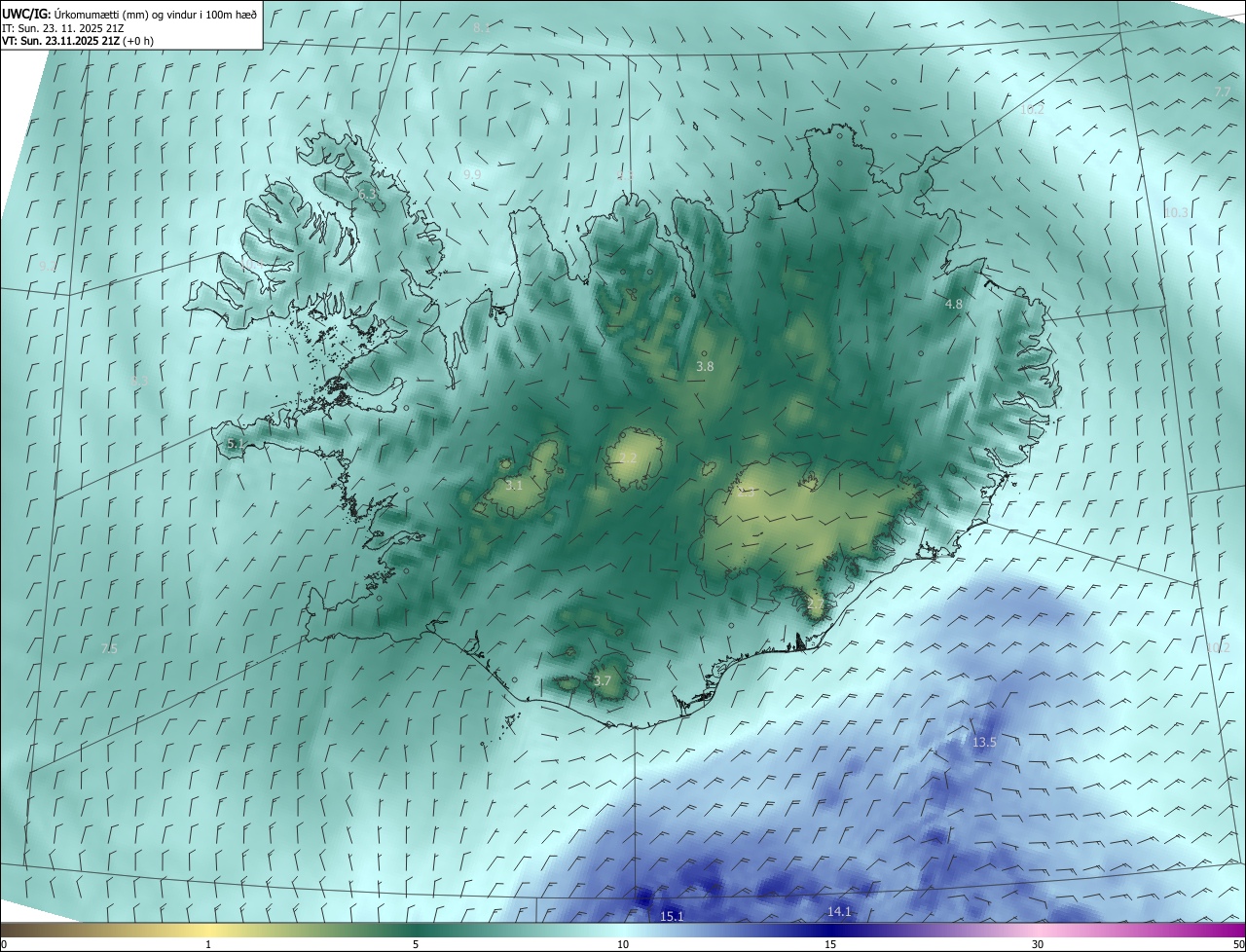The height and width of the screenshot is (952, 1246).
Task: Click the 3.8 value label
Action: coord(706,367)
